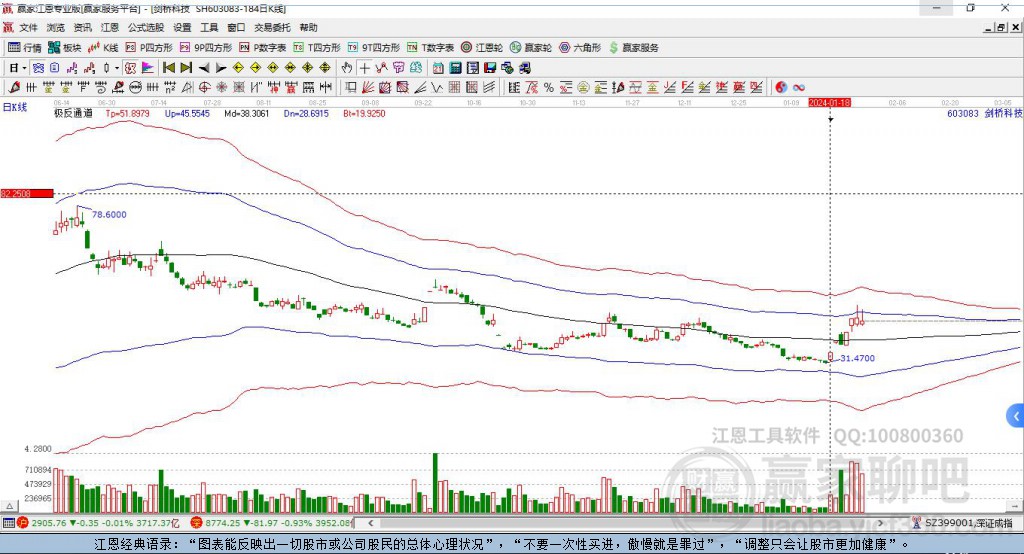The width and height of the screenshot is (1024, 554).
Task: Click the Bt=19.9250 indicator value
Action: [364, 113]
